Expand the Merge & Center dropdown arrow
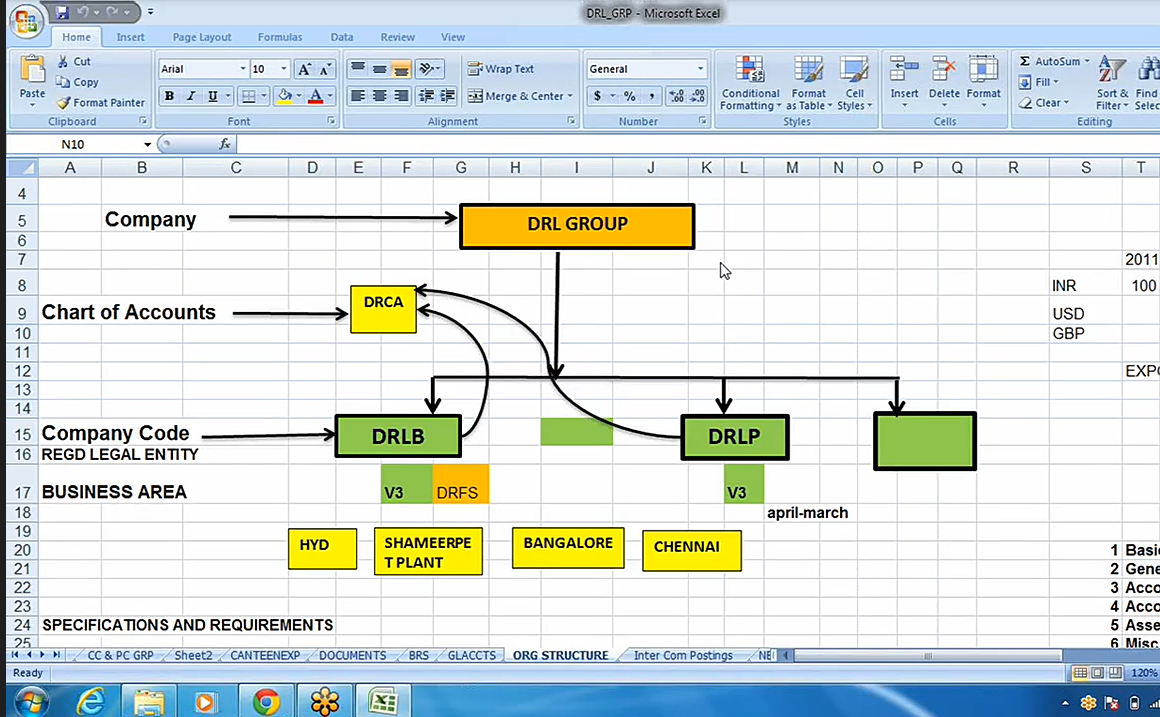The width and height of the screenshot is (1160, 717). tap(570, 96)
